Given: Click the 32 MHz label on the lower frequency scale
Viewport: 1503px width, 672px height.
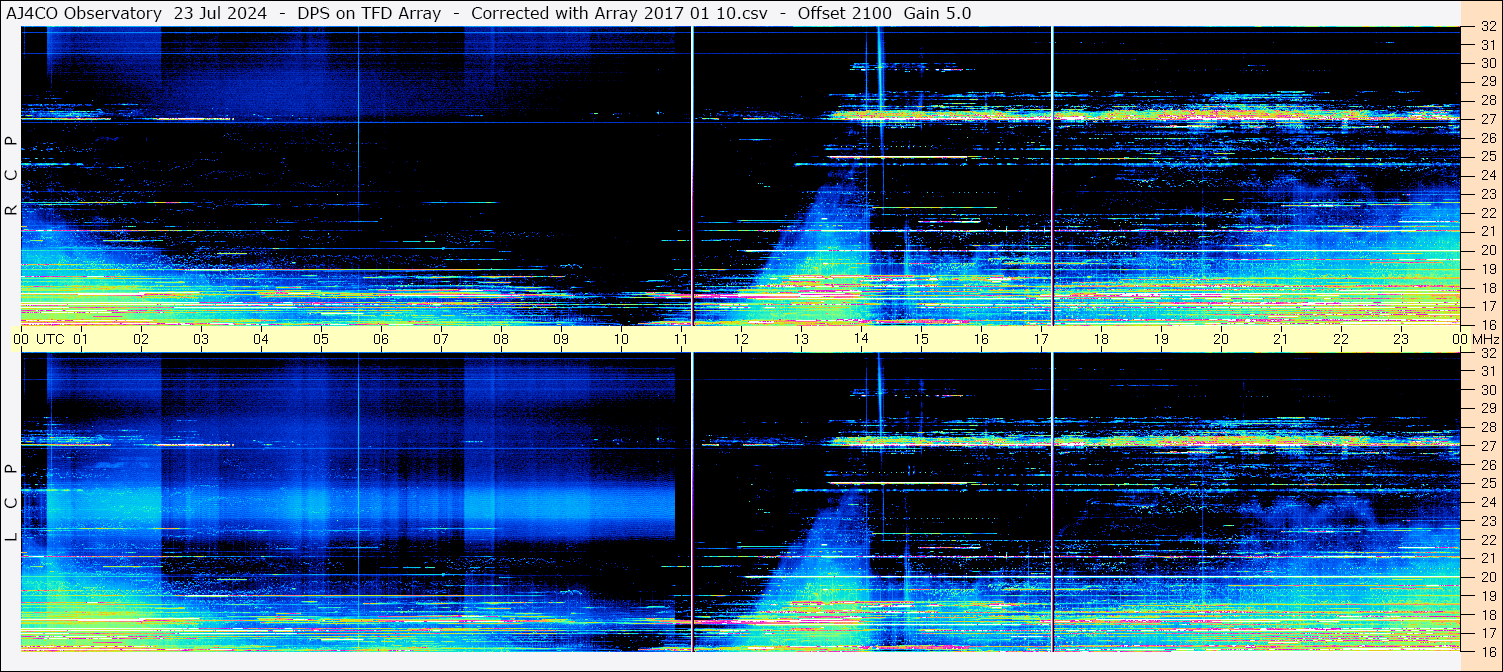Looking at the screenshot, I should coord(1487,353).
